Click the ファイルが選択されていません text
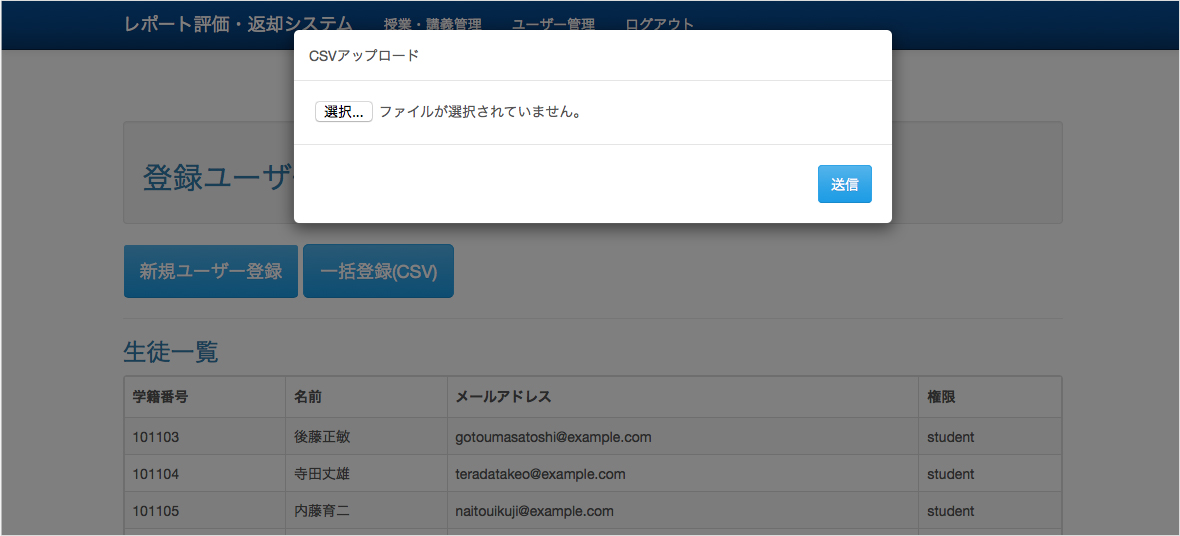Viewport: 1180px width, 536px height. pyautogui.click(x=480, y=112)
